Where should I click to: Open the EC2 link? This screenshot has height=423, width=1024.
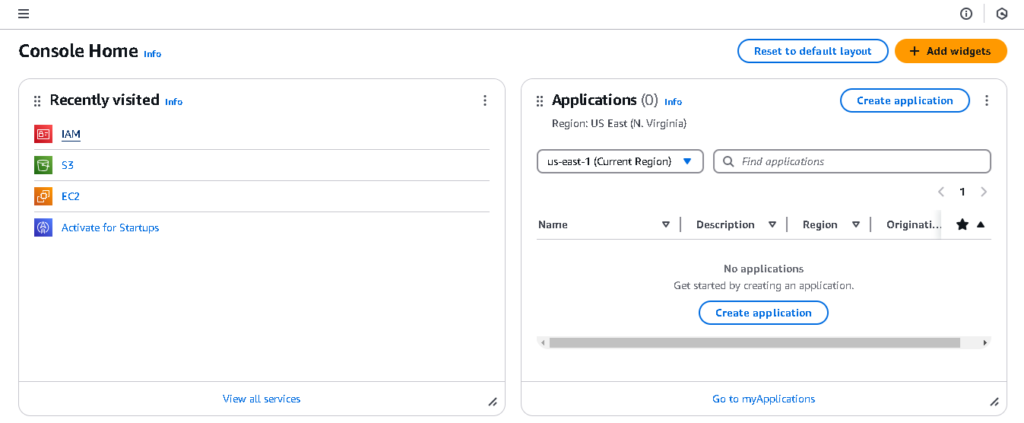click(x=70, y=196)
